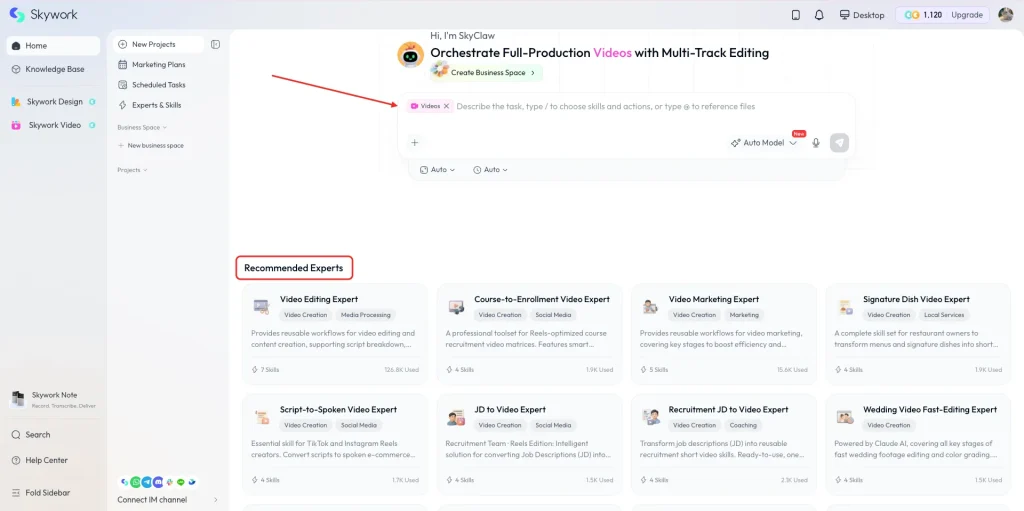Screen dimensions: 1024x511
Task: Click Signature Dish Video Expert icon
Action: click(845, 305)
